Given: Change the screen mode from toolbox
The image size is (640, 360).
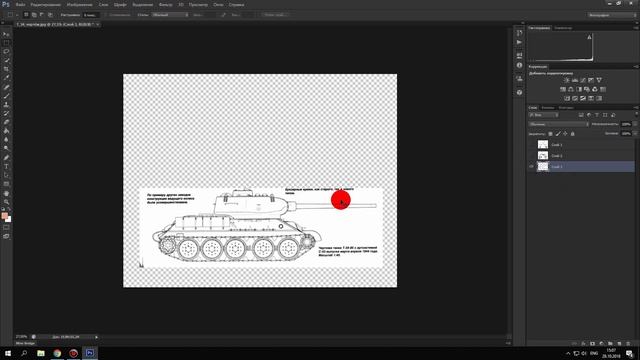Looking at the screenshot, I should click(x=6, y=236).
